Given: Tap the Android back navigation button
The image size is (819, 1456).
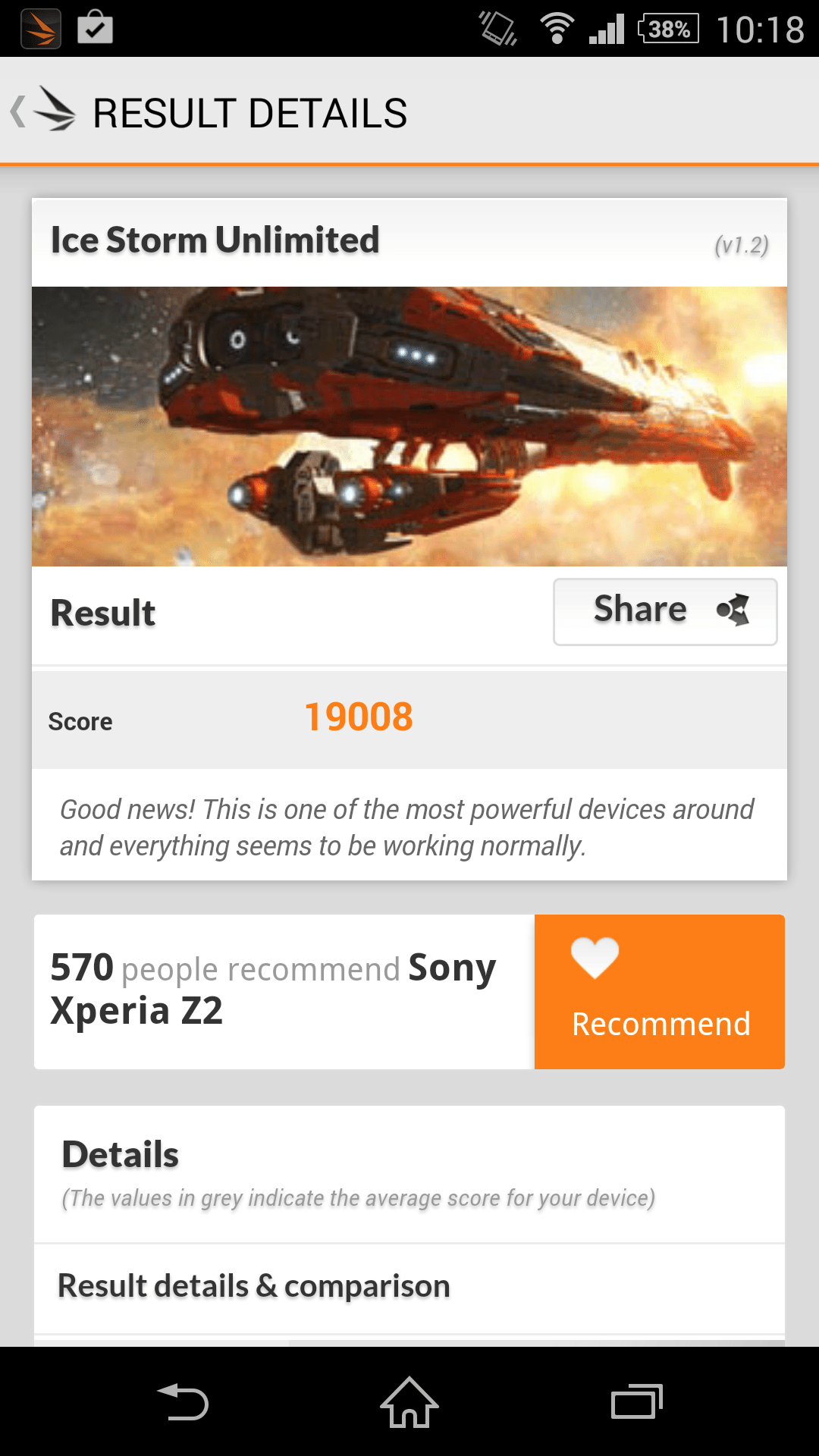Looking at the screenshot, I should 183,1401.
